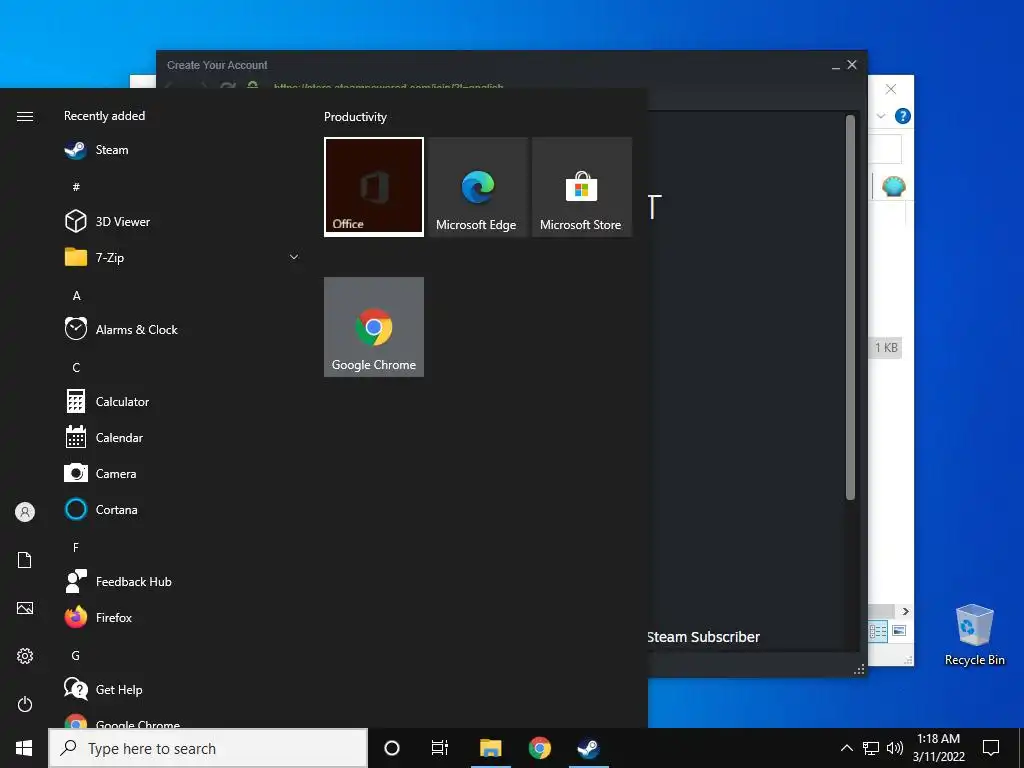Close the Explorer window behind

click(x=891, y=89)
